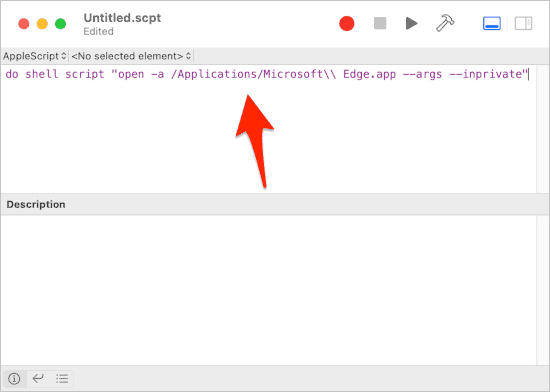Toggle the bottom accessory pane view
The height and width of the screenshot is (392, 550).
tap(492, 23)
